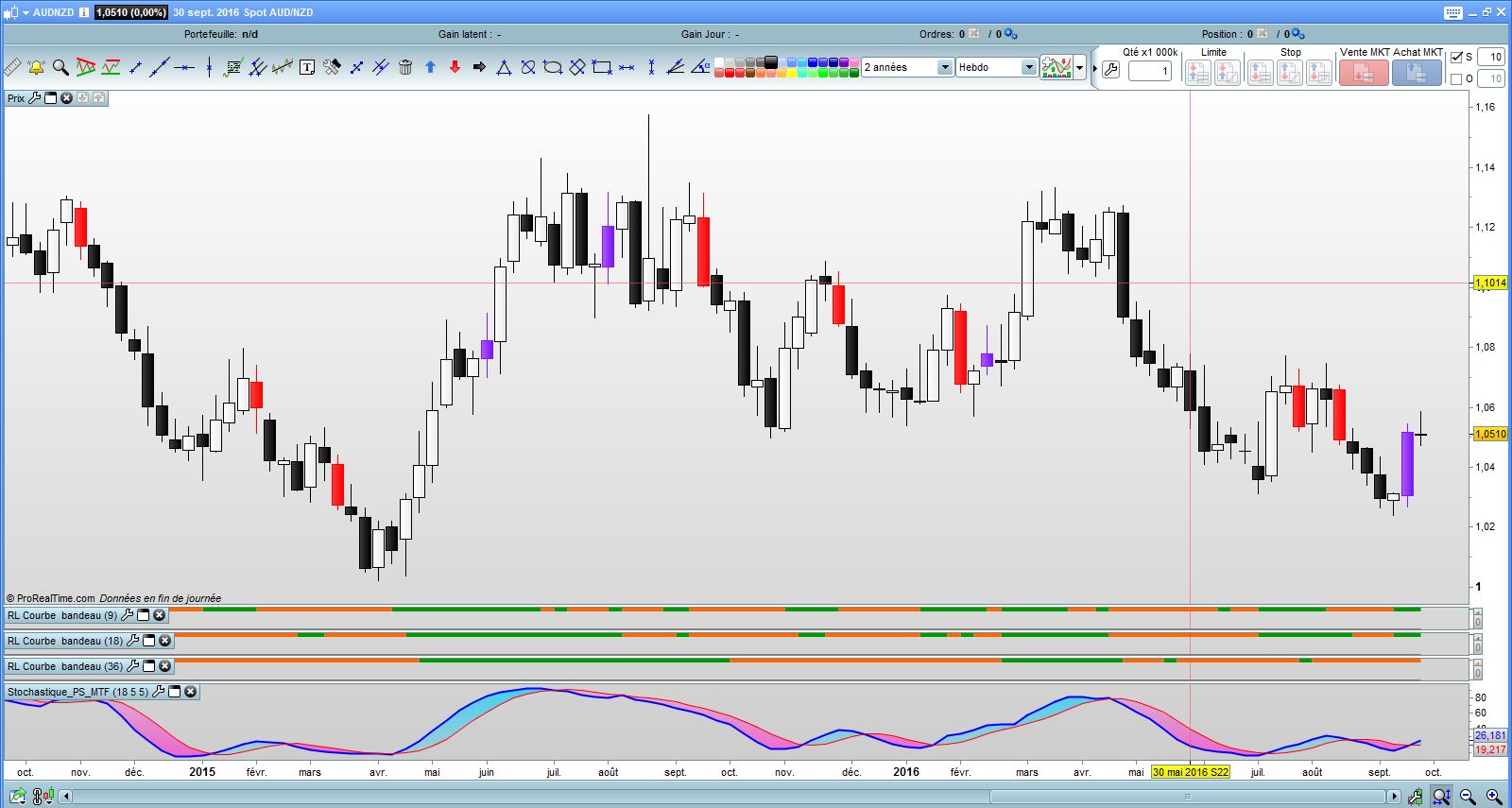Toggle RL Courbe bandeau (18) window icon
Image resolution: width=1512 pixels, height=808 pixels.
149,641
